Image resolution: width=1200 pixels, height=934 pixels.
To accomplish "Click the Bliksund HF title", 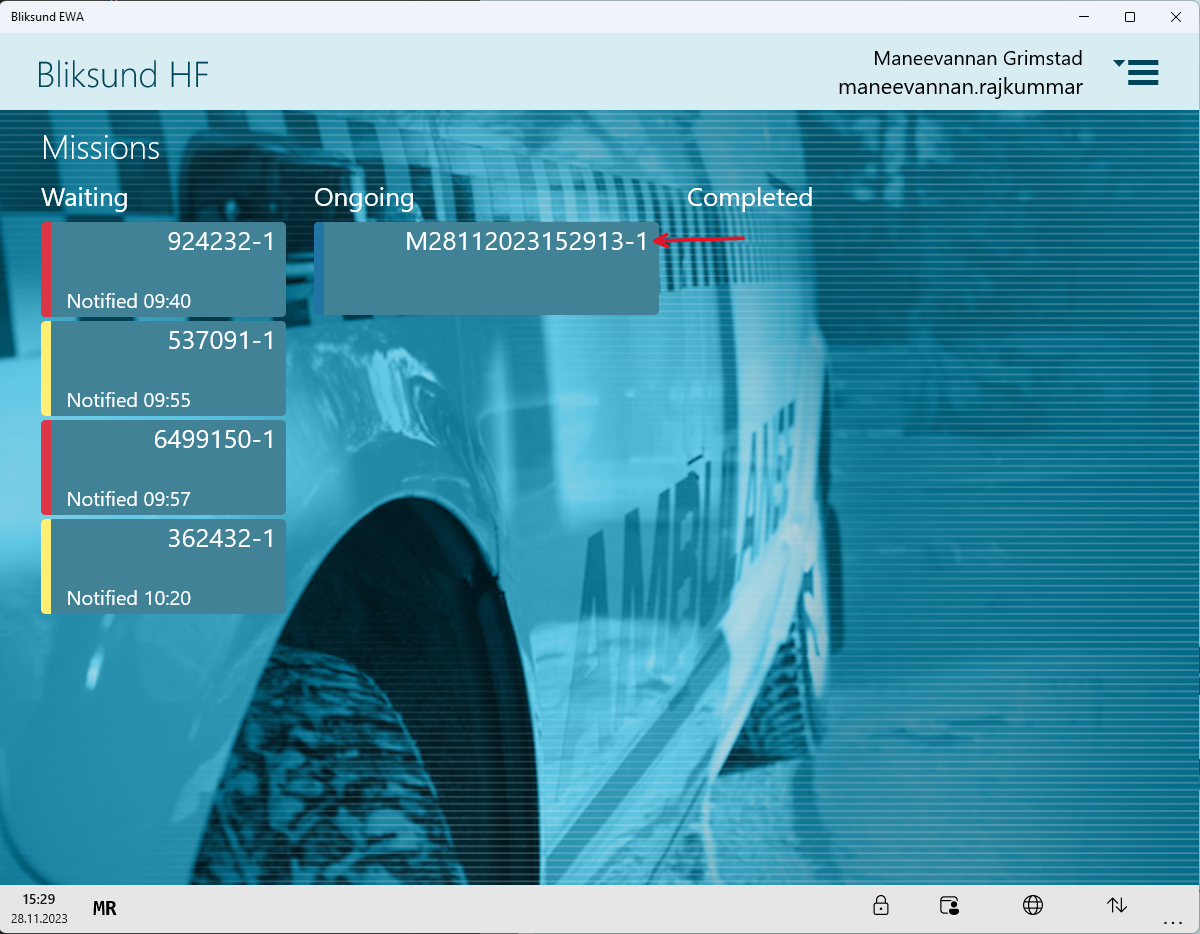I will (x=123, y=75).
